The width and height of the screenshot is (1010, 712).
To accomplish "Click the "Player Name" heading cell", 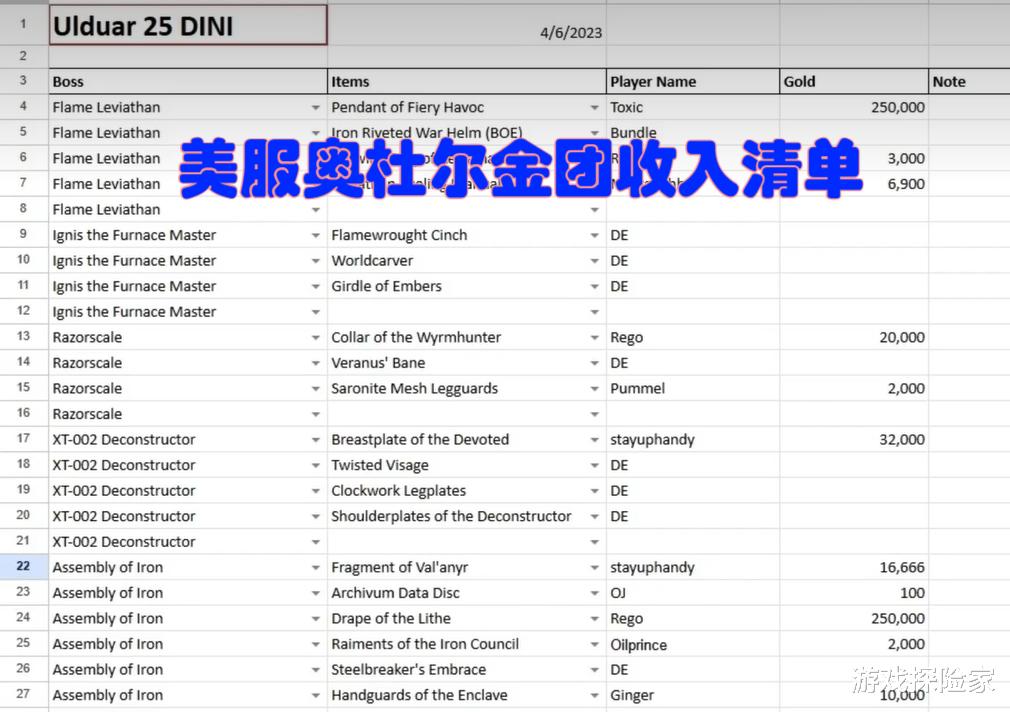I will pyautogui.click(x=693, y=82).
